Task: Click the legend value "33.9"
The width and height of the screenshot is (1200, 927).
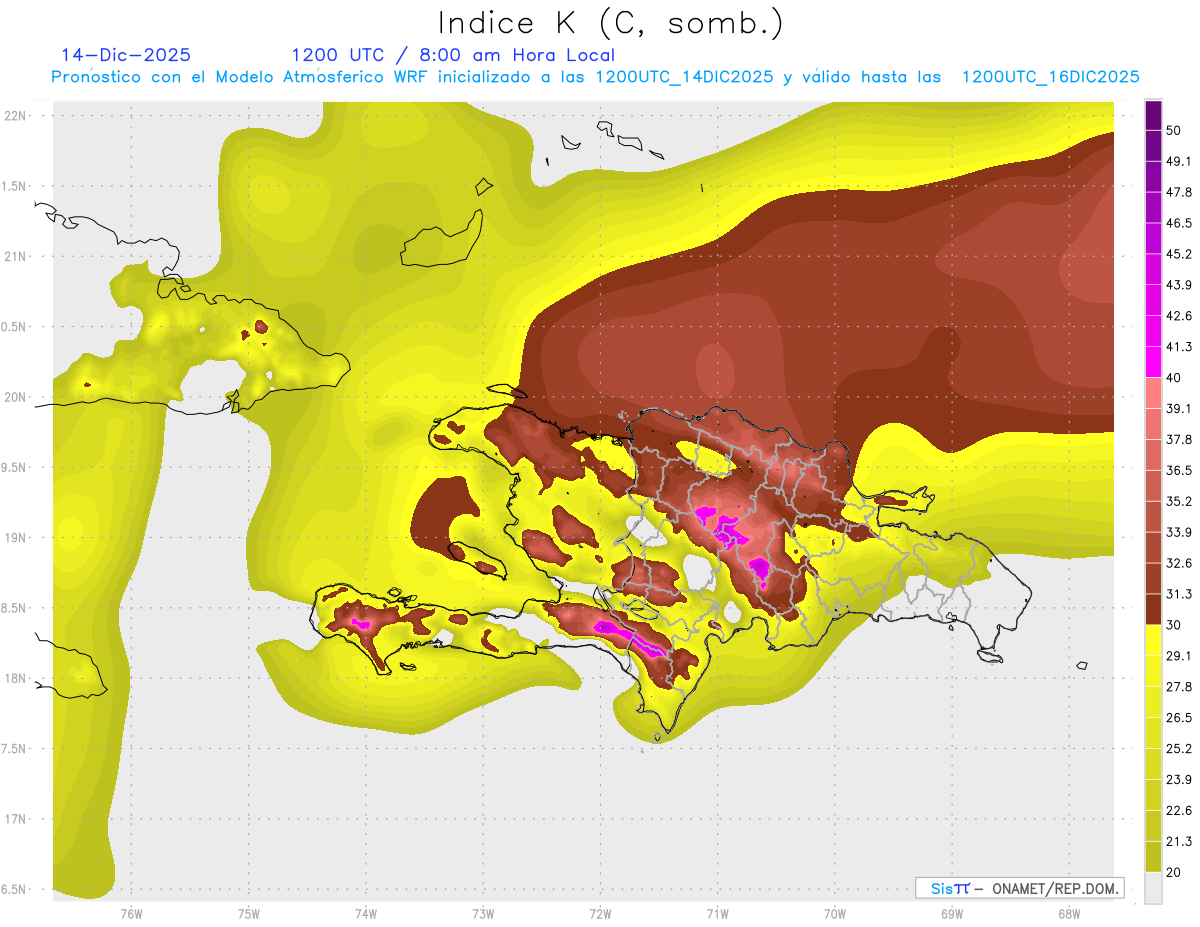Action: click(1179, 532)
